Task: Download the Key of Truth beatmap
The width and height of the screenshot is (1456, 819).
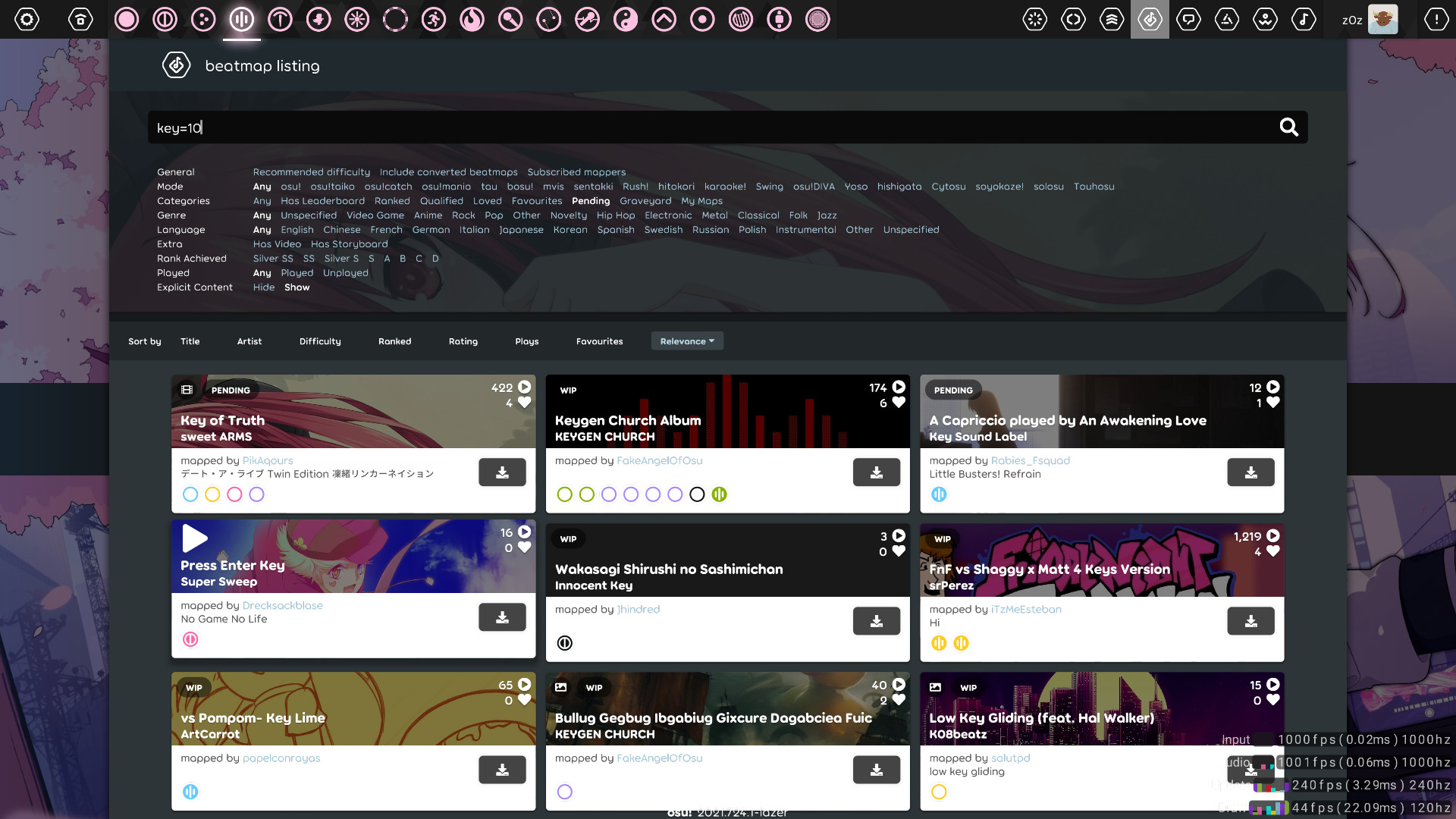Action: (x=502, y=472)
